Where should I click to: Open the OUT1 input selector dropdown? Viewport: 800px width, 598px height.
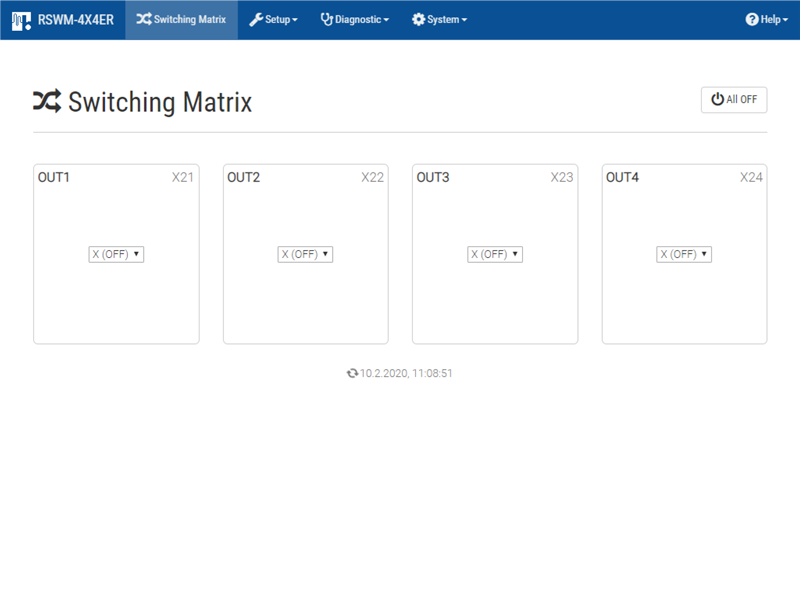click(116, 254)
